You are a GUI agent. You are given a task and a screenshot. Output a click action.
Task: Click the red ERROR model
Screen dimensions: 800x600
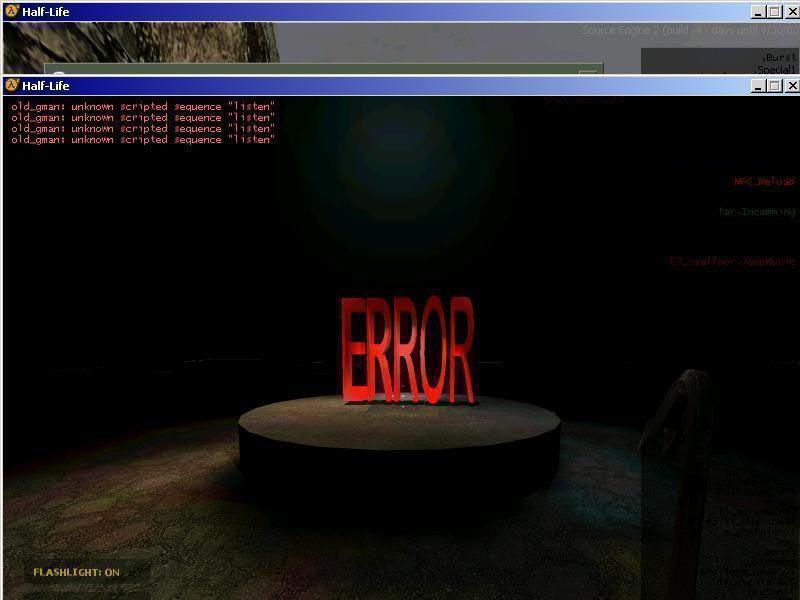[x=406, y=350]
